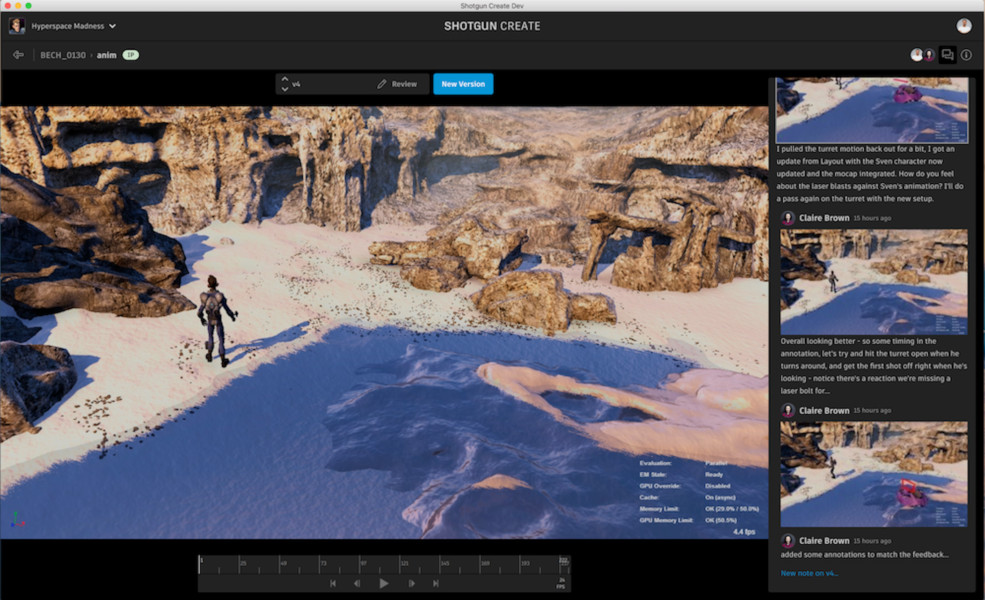
Task: Open the top note thumbnail with pink turret annotation
Action: (871, 110)
